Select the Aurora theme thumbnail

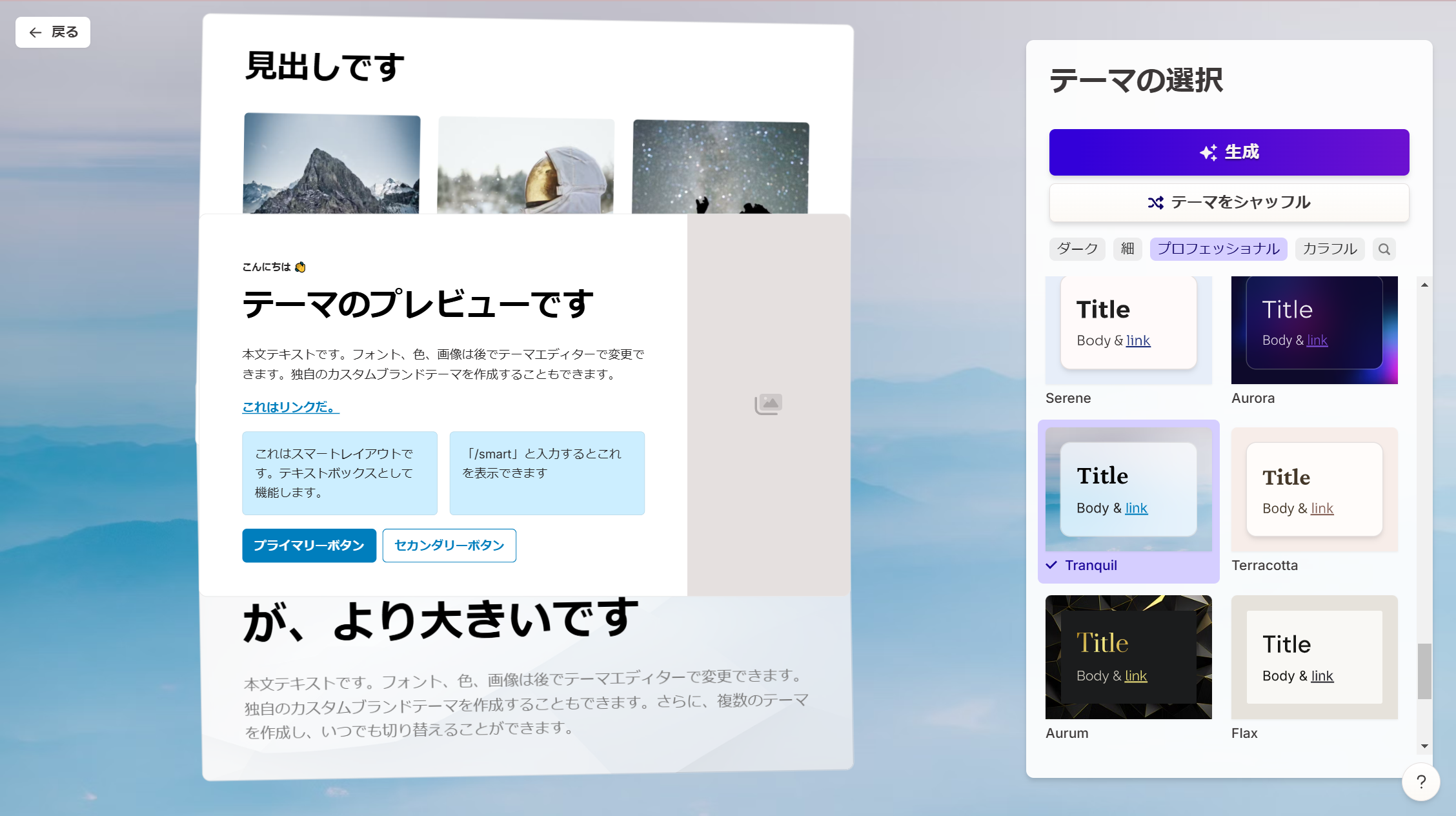point(1314,330)
